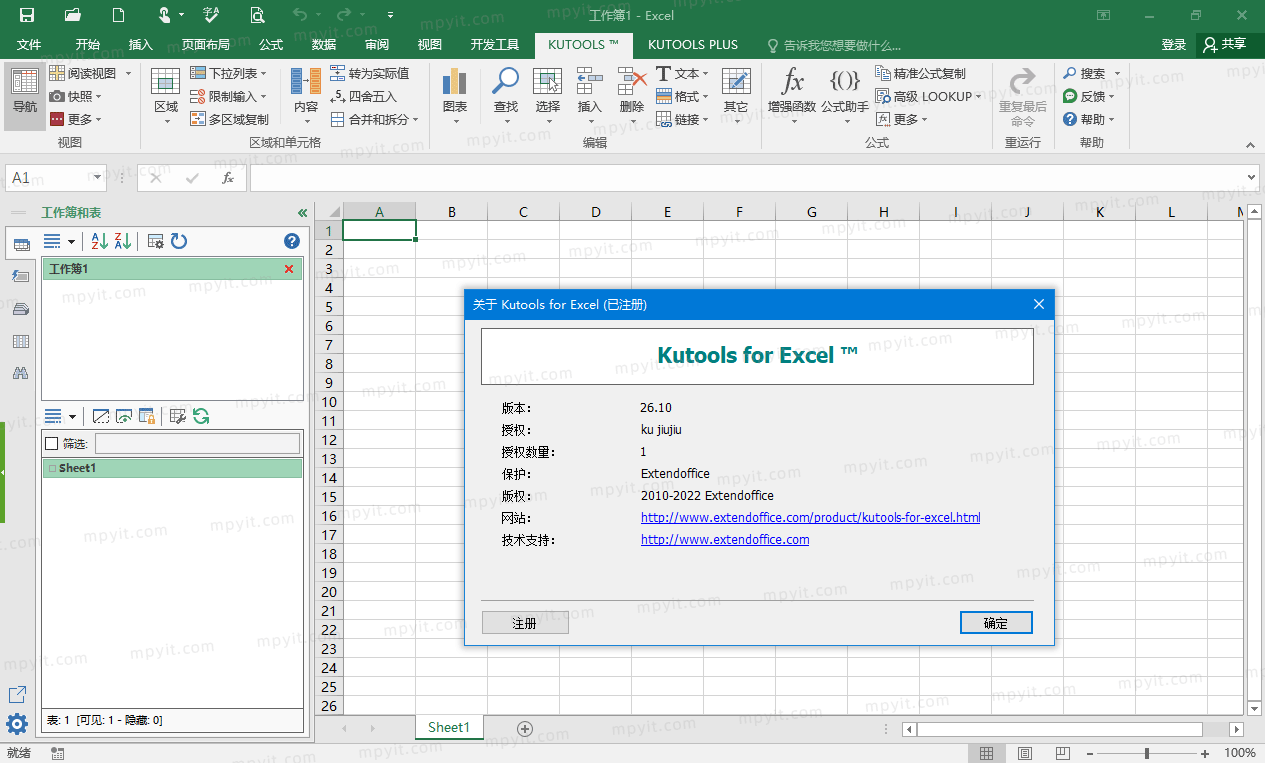
Task: Switch to the 开始 Home tab
Action: 87,45
